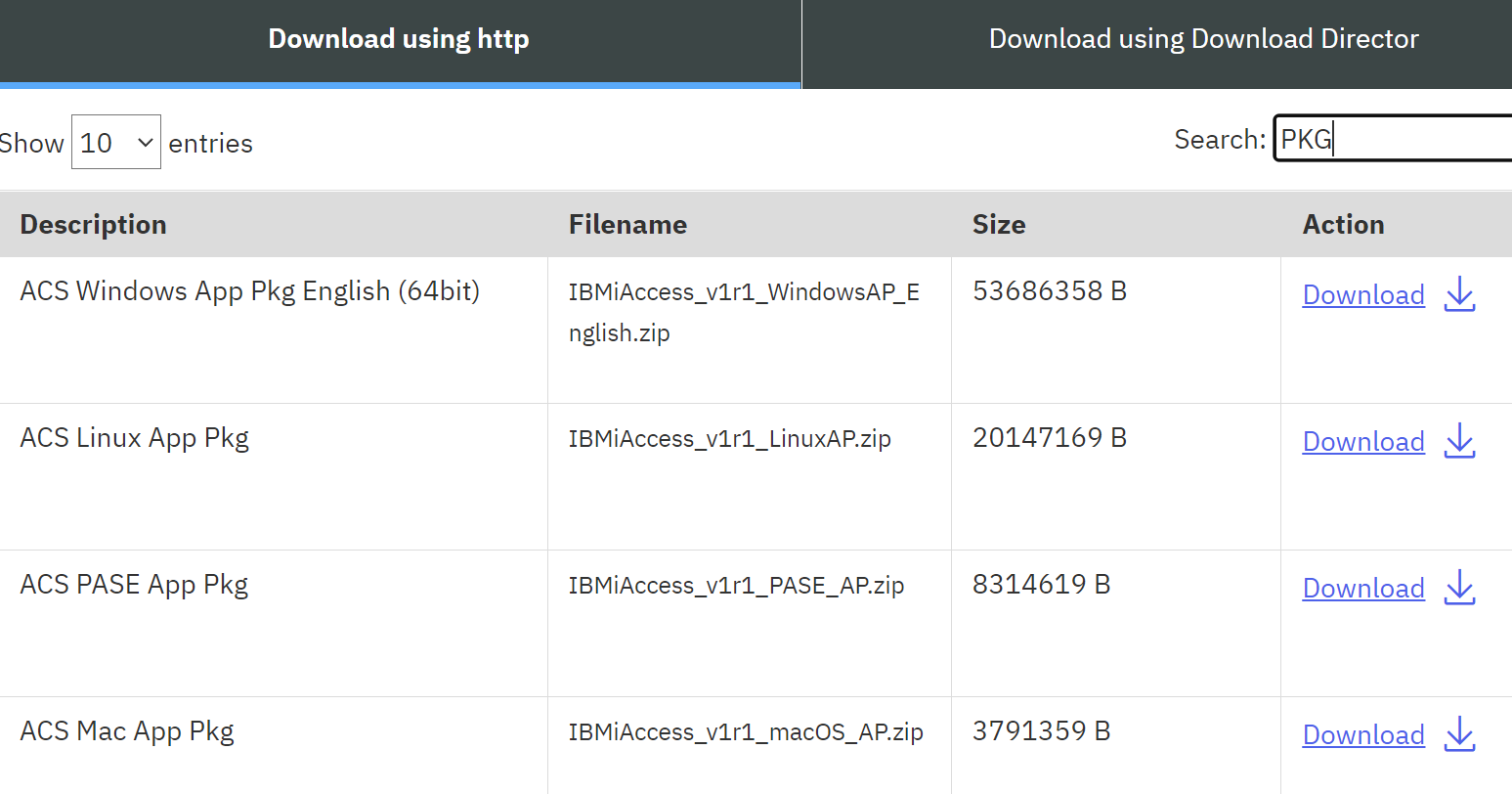Sort table by Filename column header
Screen dimensions: 1512x794
coord(627,224)
